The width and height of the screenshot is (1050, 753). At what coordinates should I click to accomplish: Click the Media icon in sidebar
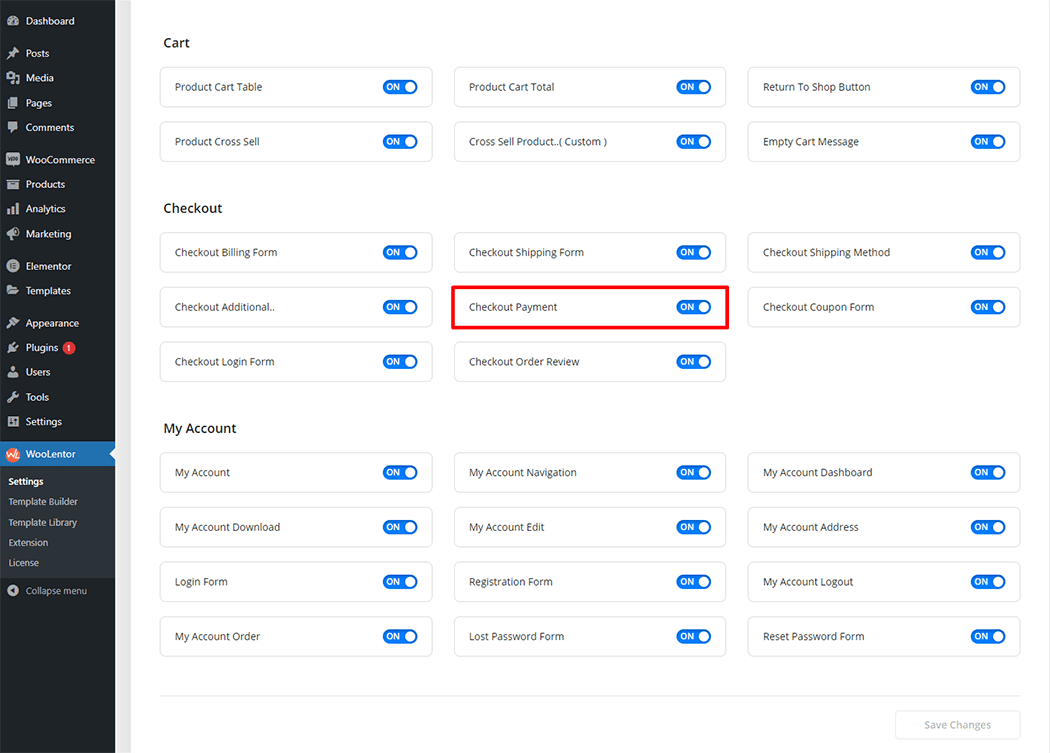click(x=13, y=78)
